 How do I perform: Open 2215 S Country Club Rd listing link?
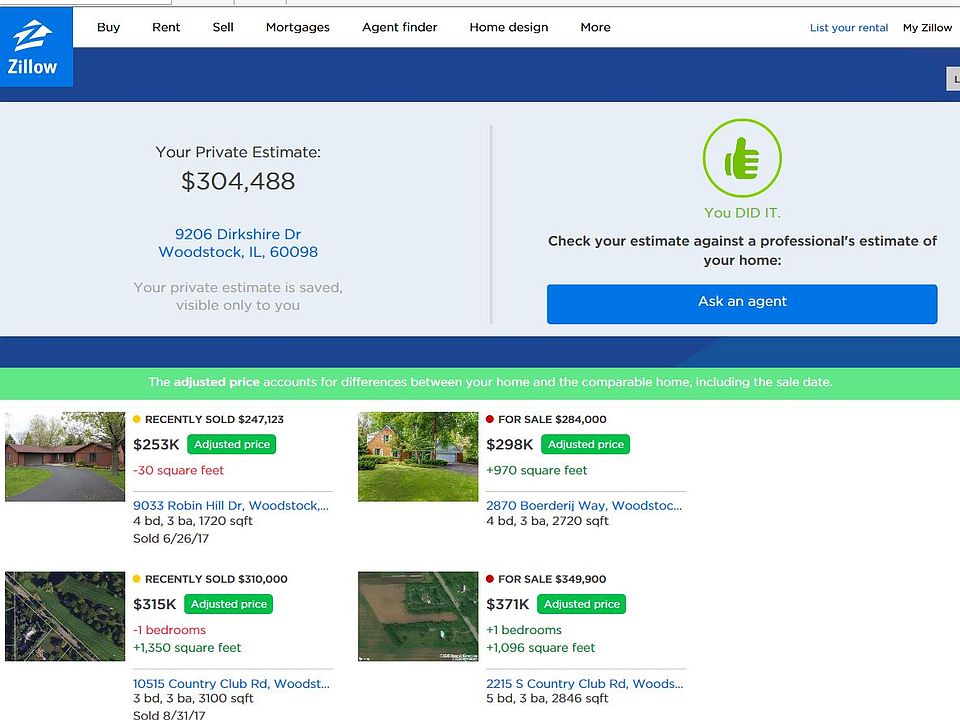[585, 683]
